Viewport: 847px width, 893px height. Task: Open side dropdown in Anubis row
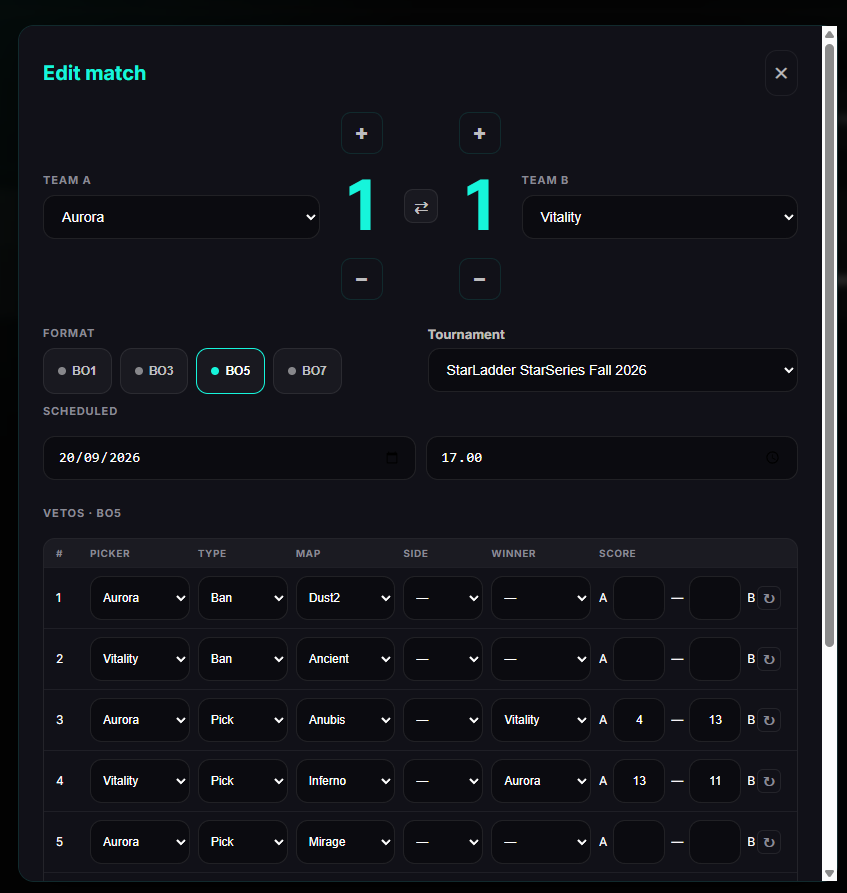coord(443,720)
